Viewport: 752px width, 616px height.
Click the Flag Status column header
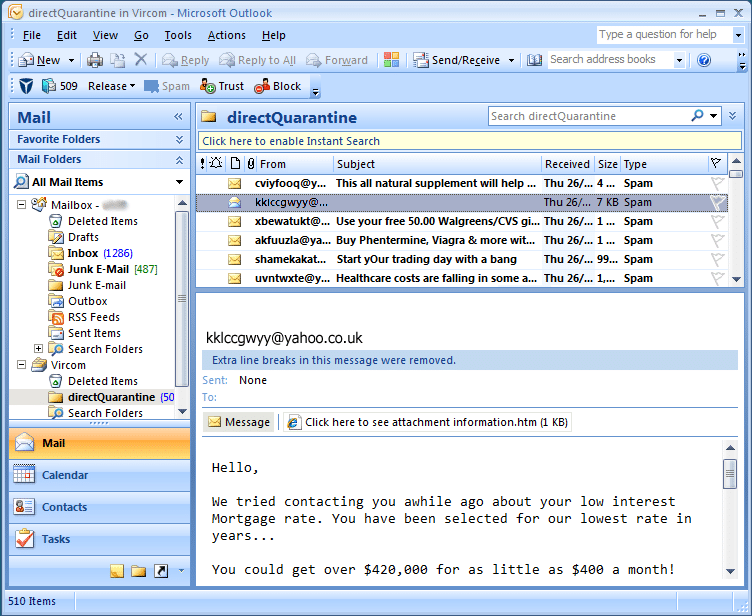pos(716,164)
